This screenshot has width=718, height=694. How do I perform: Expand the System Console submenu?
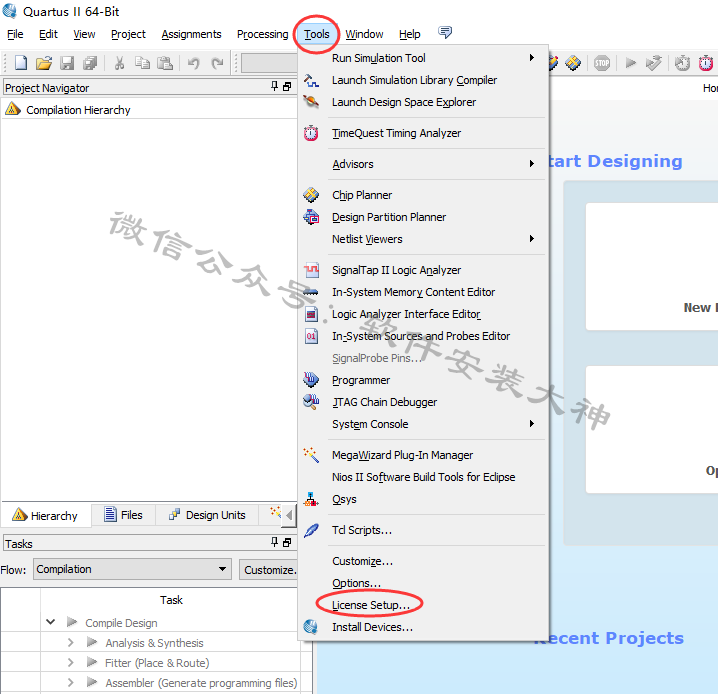point(423,424)
